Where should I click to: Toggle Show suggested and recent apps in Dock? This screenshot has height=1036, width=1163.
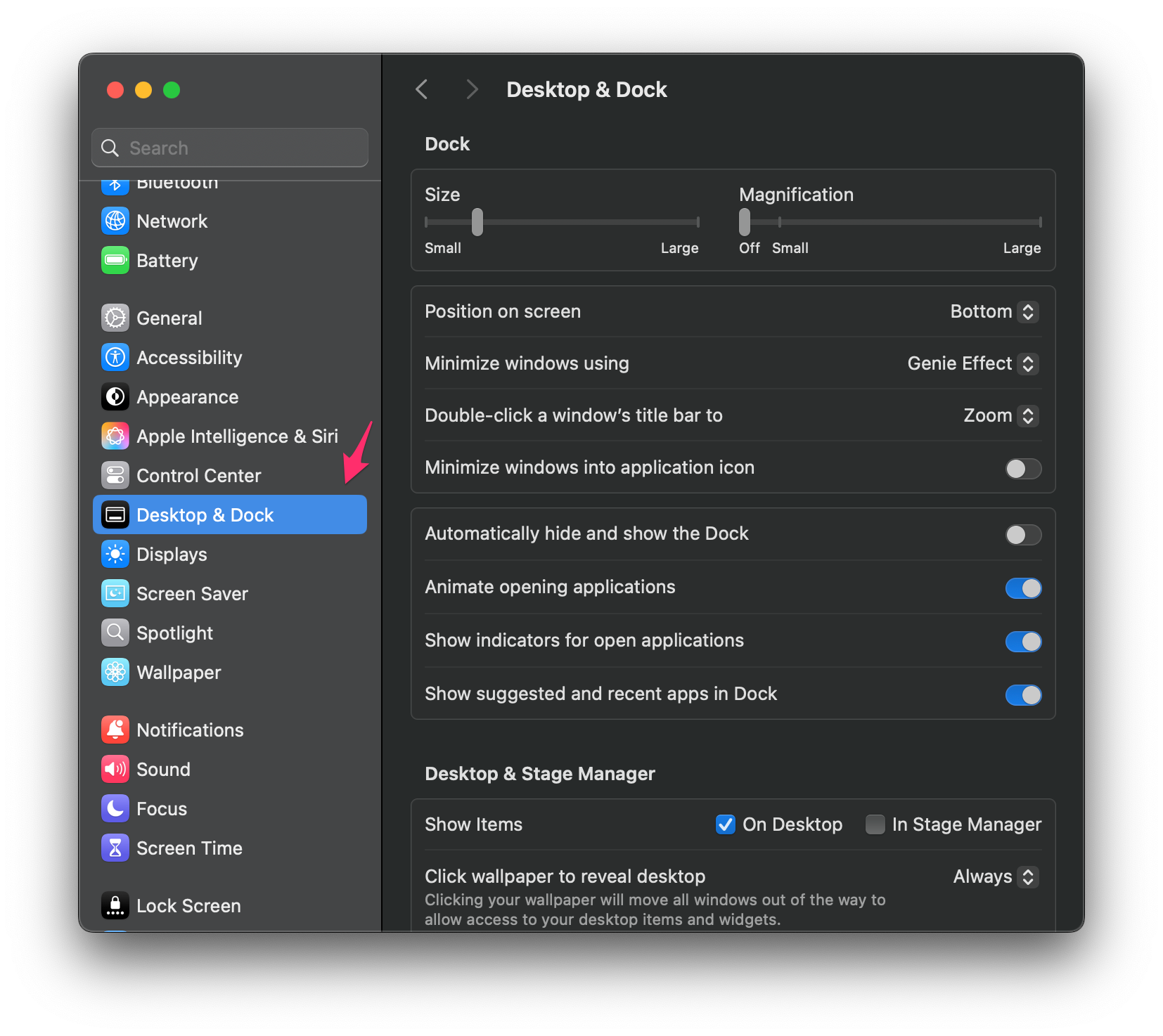pyautogui.click(x=1023, y=694)
